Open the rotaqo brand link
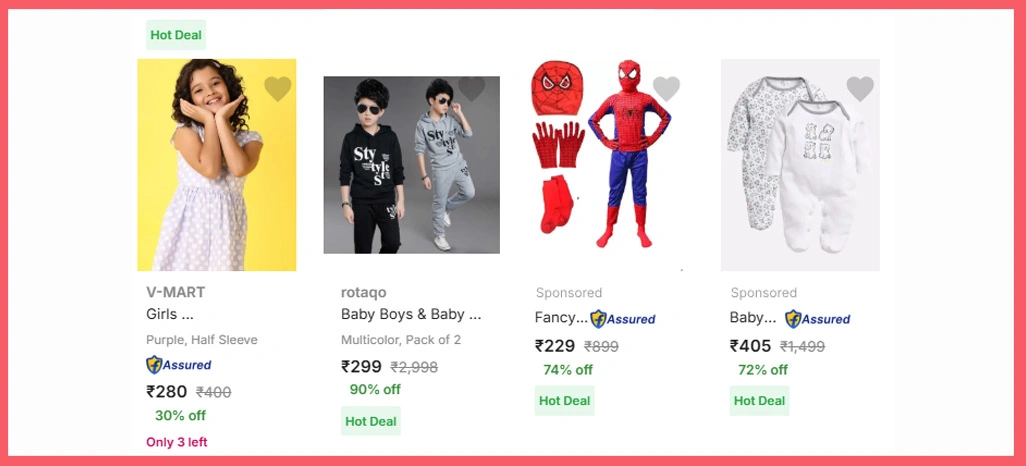Screen dimensions: 1026x466 coord(363,292)
